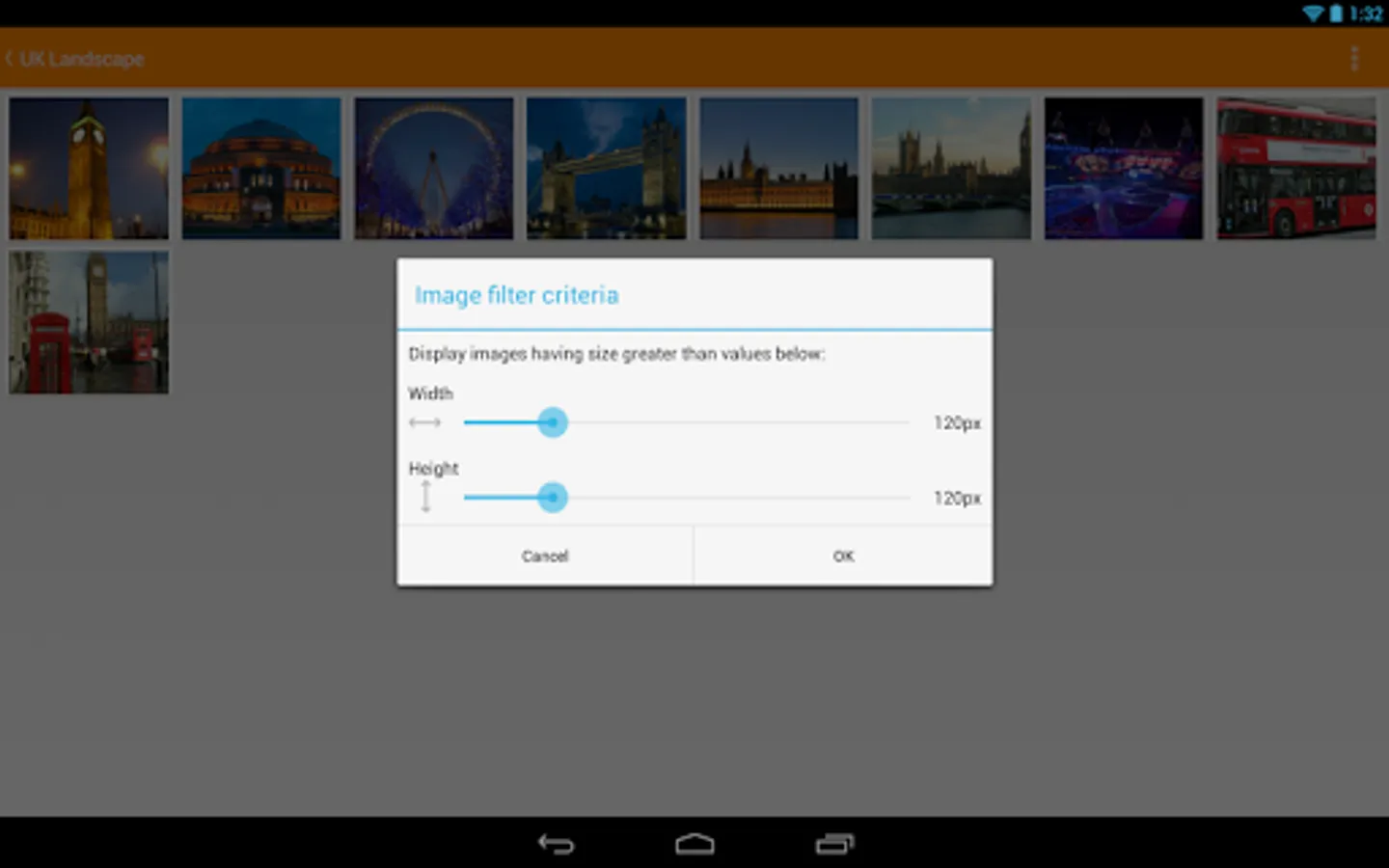Open the Android recent apps button
Viewport: 1389px width, 868px height.
point(834,844)
